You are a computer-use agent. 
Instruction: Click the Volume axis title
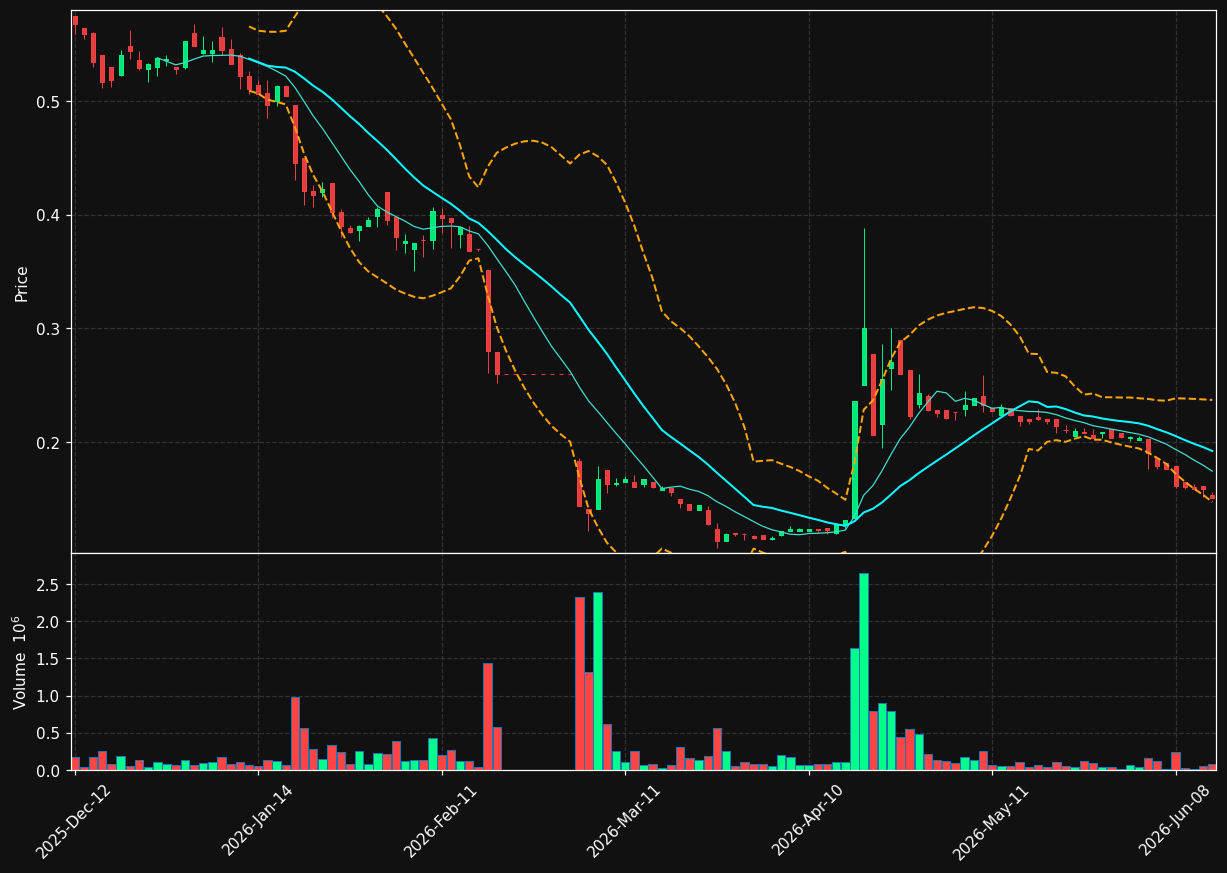20,662
